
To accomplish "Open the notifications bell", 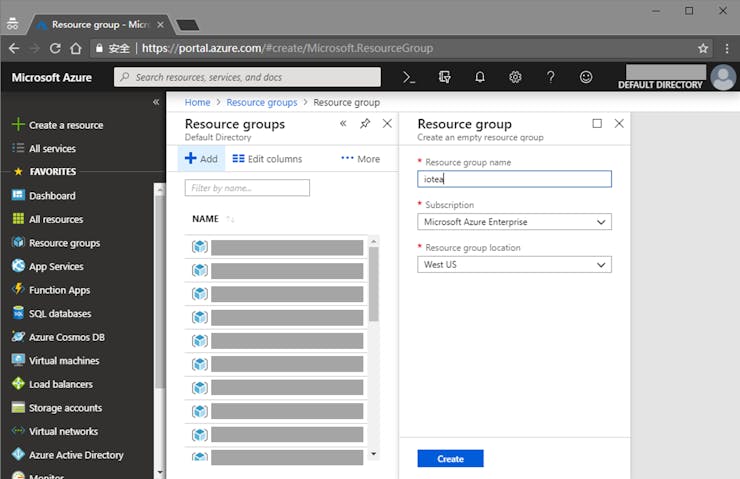I will point(480,77).
